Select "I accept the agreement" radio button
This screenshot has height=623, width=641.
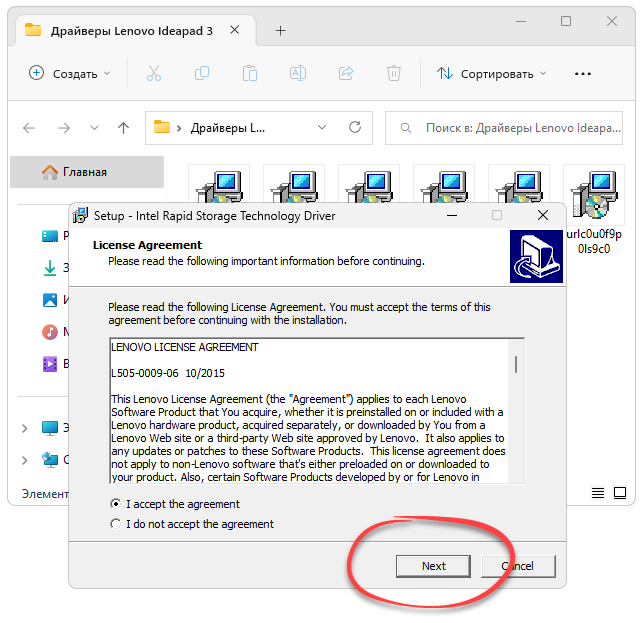click(116, 504)
